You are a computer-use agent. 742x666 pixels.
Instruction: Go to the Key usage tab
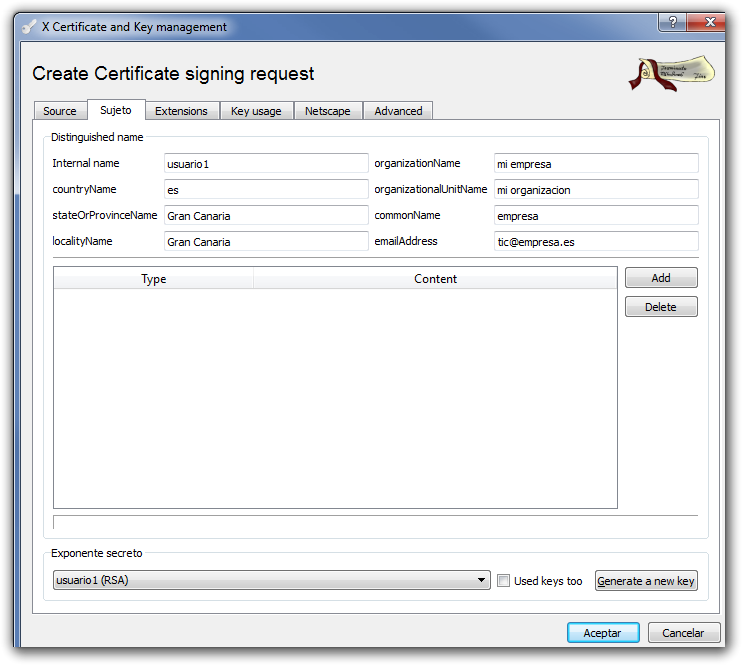coord(256,111)
